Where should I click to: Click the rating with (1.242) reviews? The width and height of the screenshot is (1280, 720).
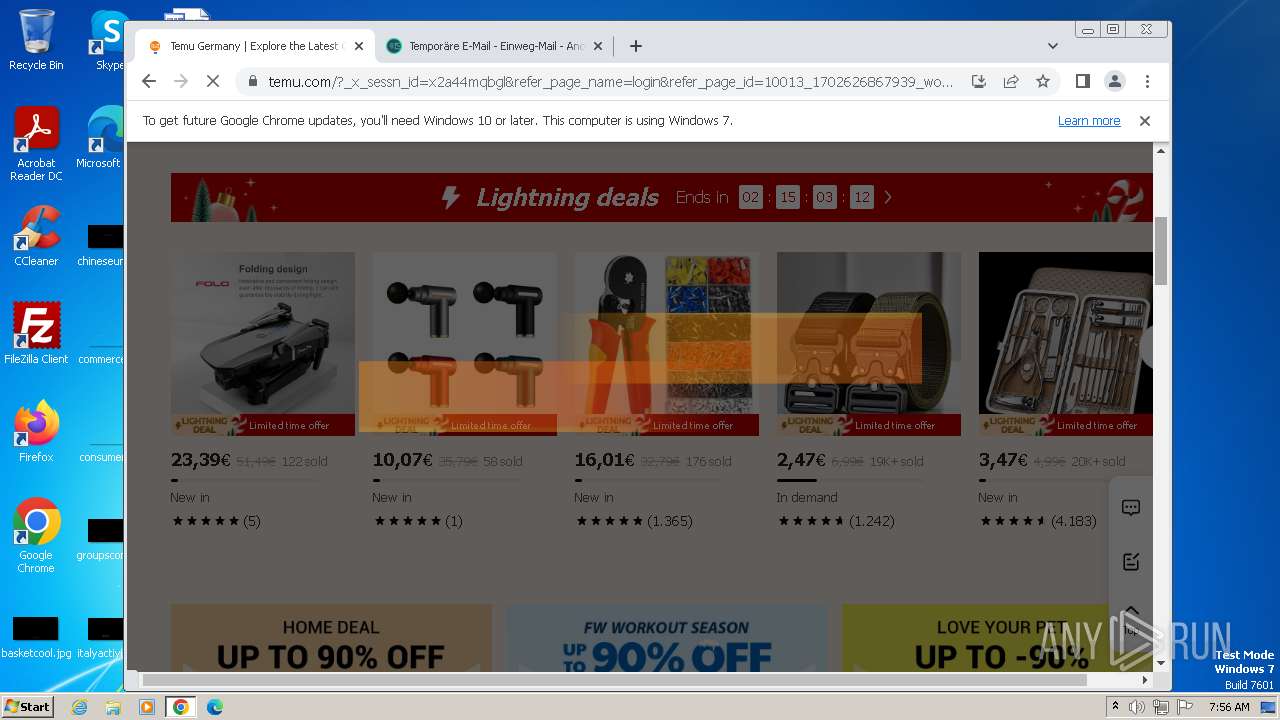click(x=836, y=521)
